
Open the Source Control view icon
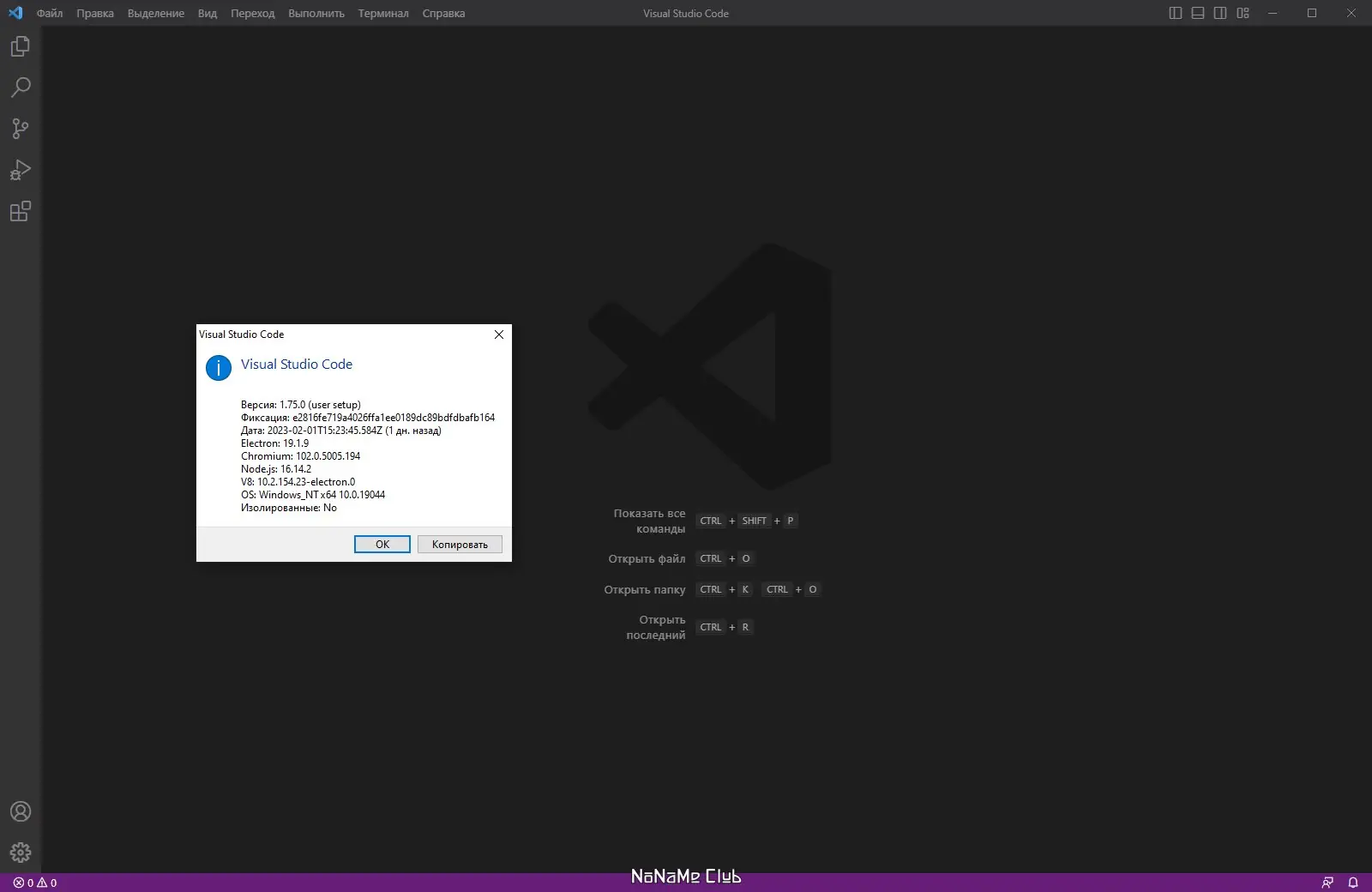[x=21, y=129]
